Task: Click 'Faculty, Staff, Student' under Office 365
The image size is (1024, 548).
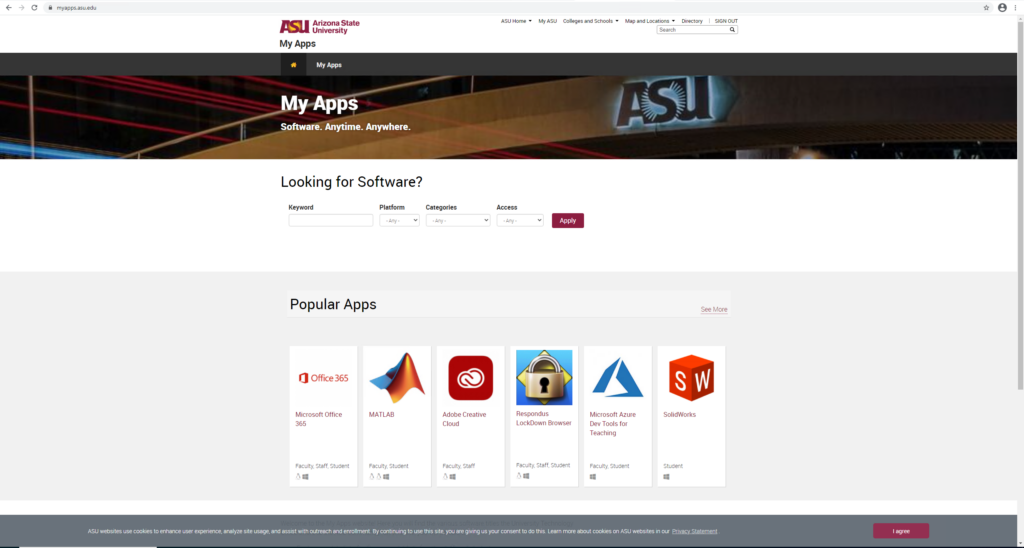Action: point(322,466)
